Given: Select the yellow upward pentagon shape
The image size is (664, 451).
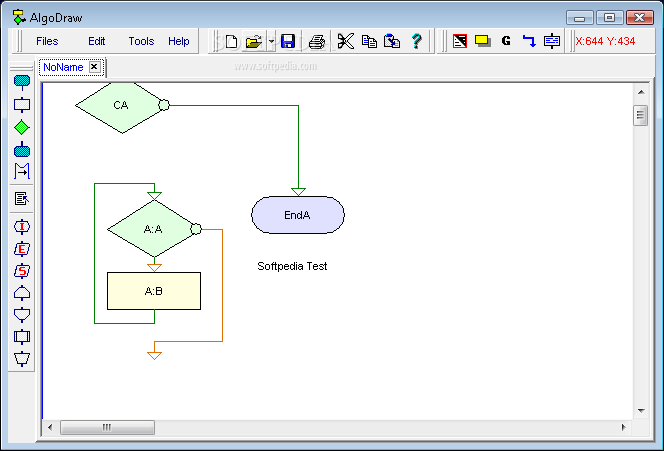Looking at the screenshot, I should pos(22,293).
